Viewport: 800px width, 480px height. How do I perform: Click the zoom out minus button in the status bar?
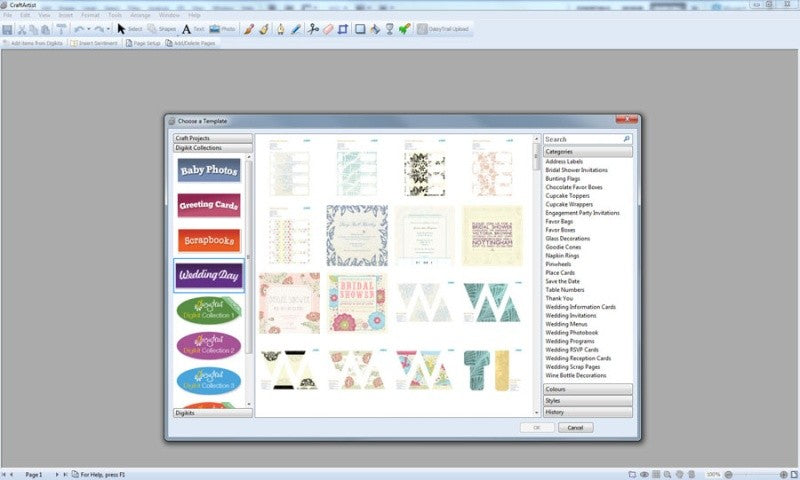pyautogui.click(x=729, y=474)
